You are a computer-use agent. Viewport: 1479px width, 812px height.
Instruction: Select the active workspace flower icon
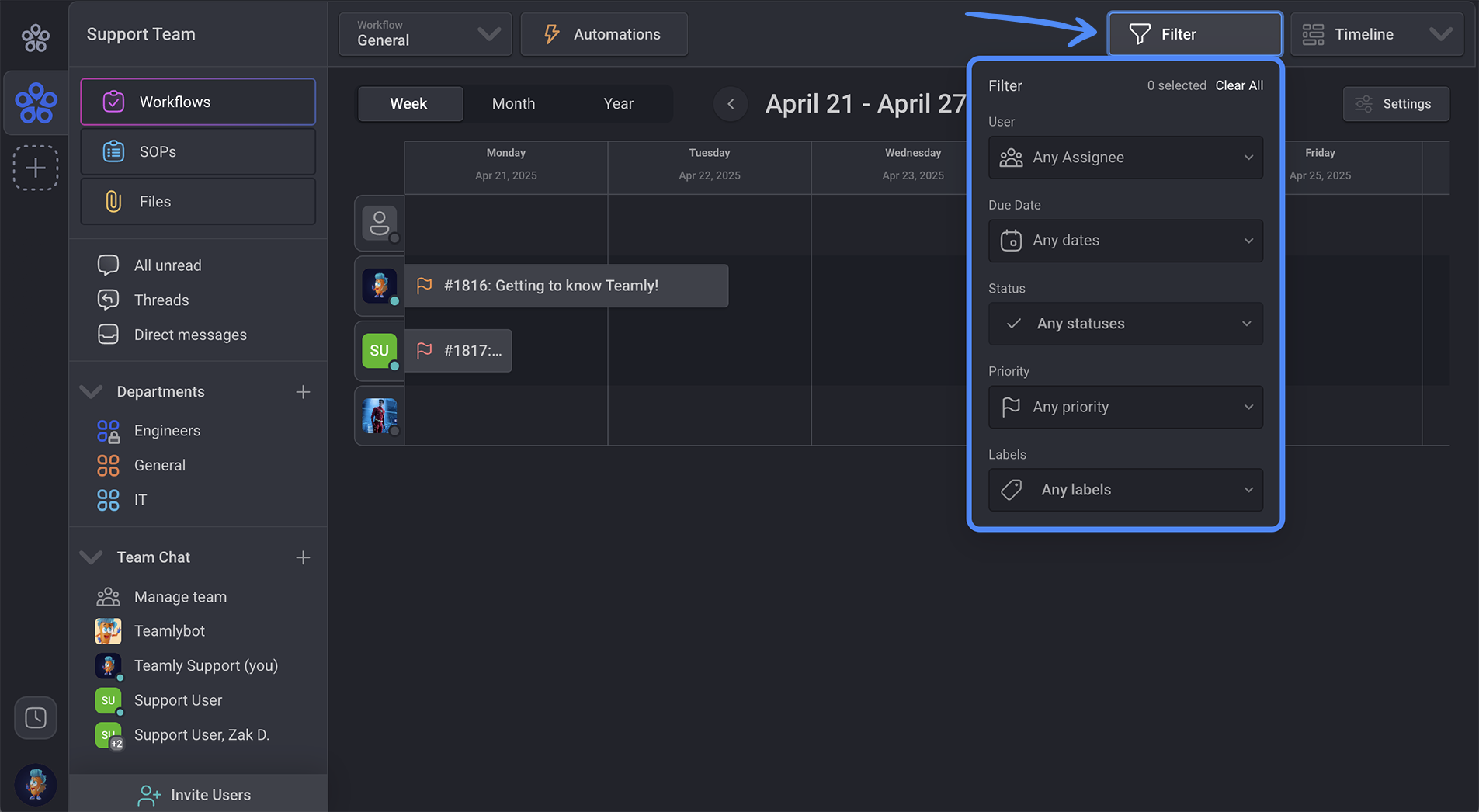click(36, 103)
